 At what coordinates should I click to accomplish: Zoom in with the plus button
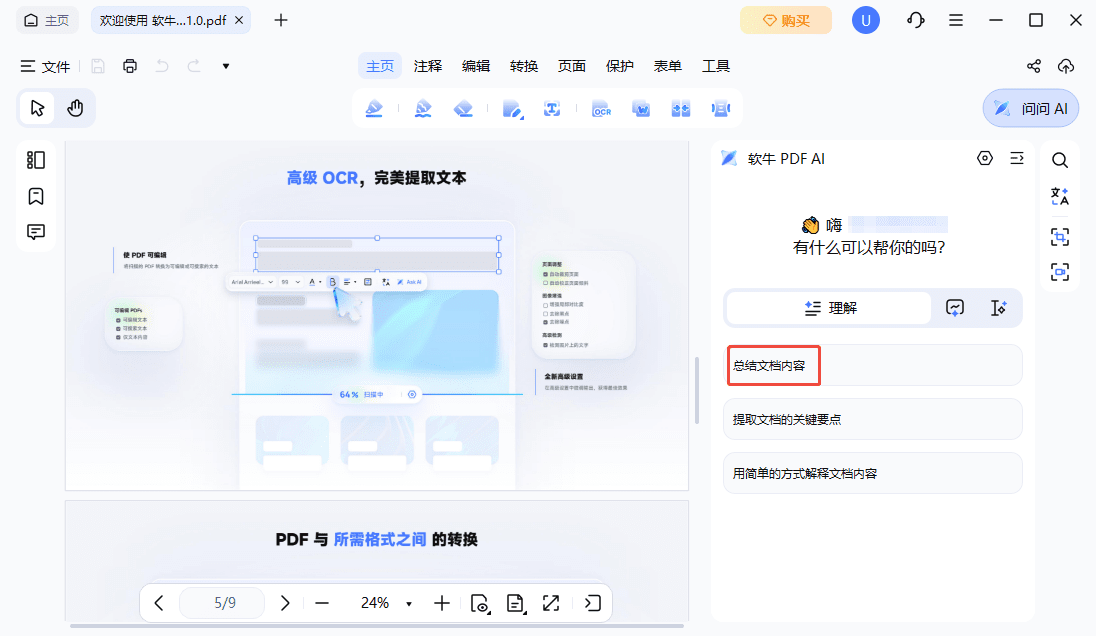[442, 603]
